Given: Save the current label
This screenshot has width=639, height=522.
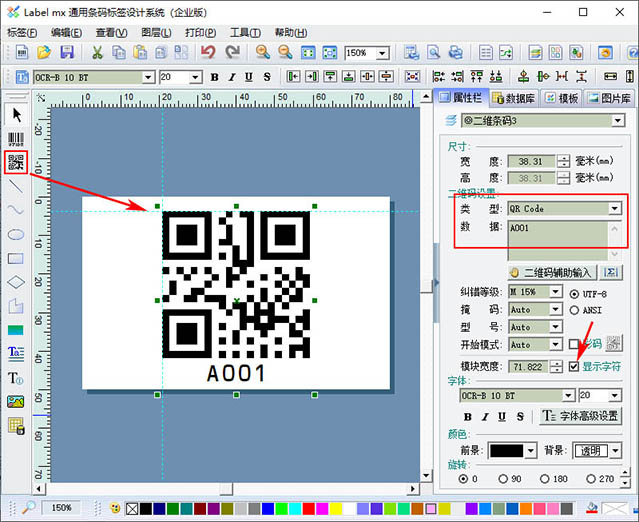Looking at the screenshot, I should [67, 53].
